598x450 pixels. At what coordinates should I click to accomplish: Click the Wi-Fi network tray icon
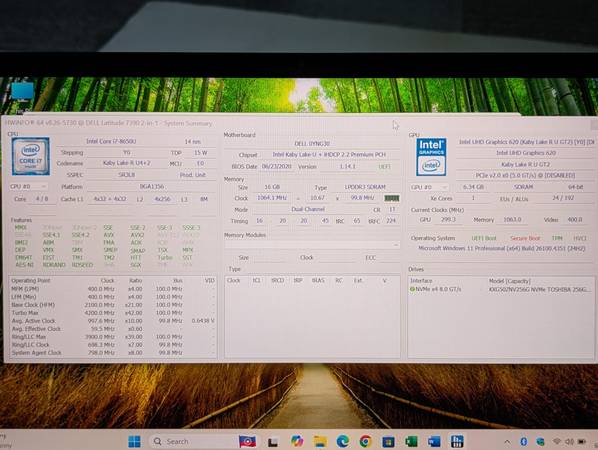[x=557, y=442]
